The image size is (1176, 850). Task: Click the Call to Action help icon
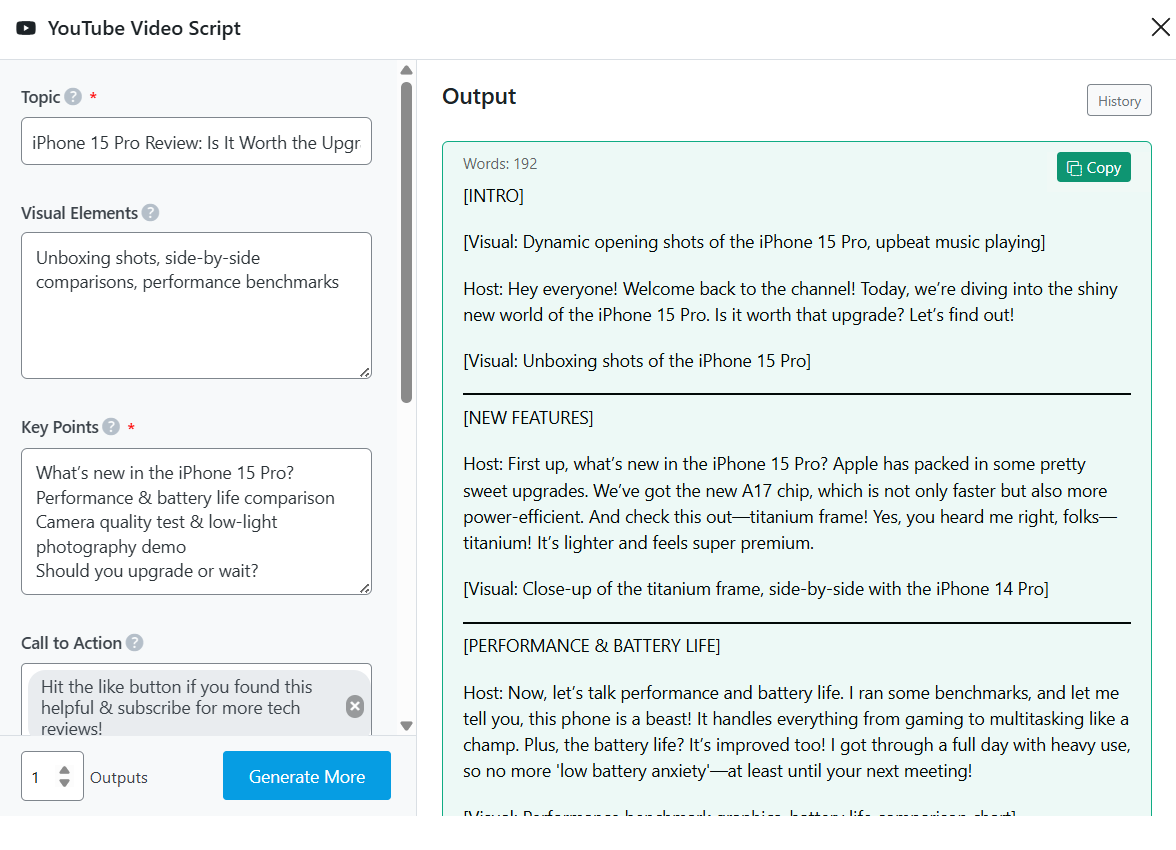[134, 643]
